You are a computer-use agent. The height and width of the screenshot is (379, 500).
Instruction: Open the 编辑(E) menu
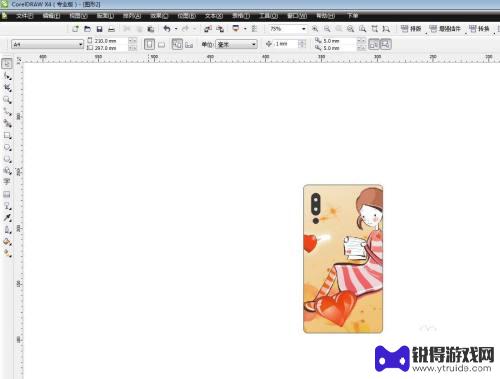click(51, 16)
